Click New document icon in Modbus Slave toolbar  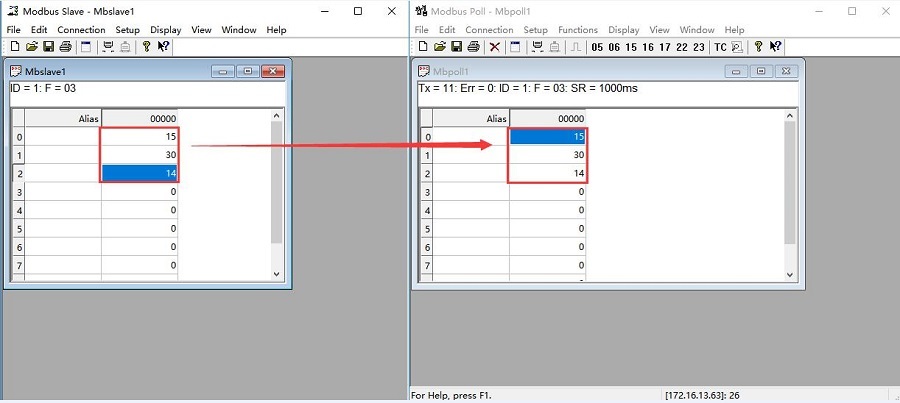pos(15,46)
